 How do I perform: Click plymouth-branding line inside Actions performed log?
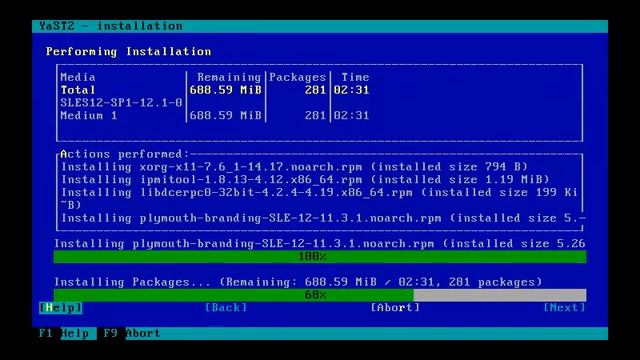(323, 218)
